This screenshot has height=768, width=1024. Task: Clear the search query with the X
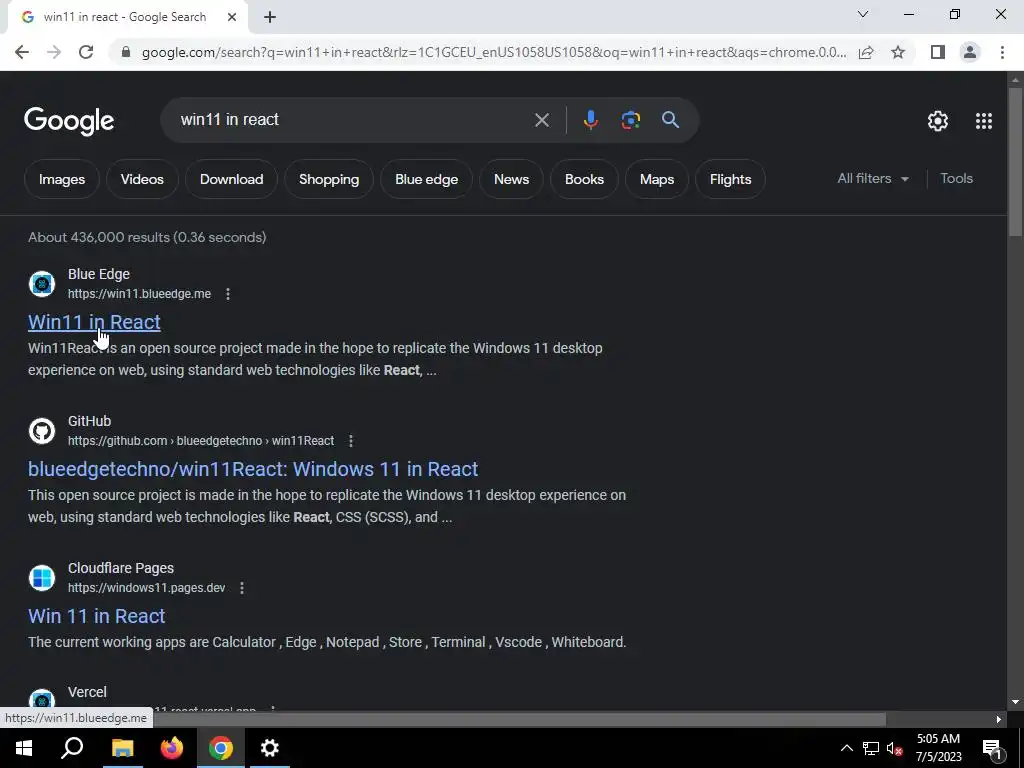point(541,120)
